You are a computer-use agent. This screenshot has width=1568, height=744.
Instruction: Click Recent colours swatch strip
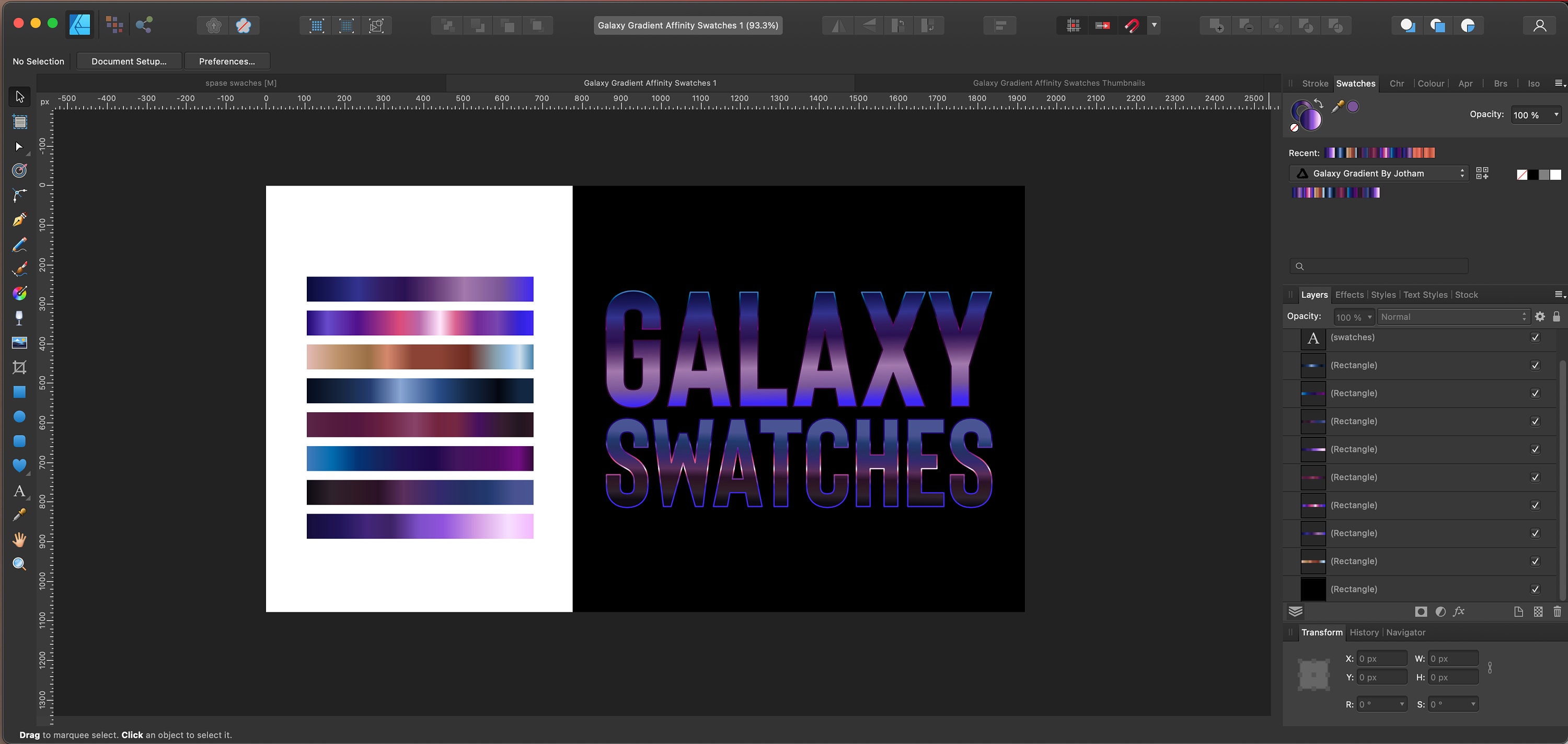(x=1379, y=153)
